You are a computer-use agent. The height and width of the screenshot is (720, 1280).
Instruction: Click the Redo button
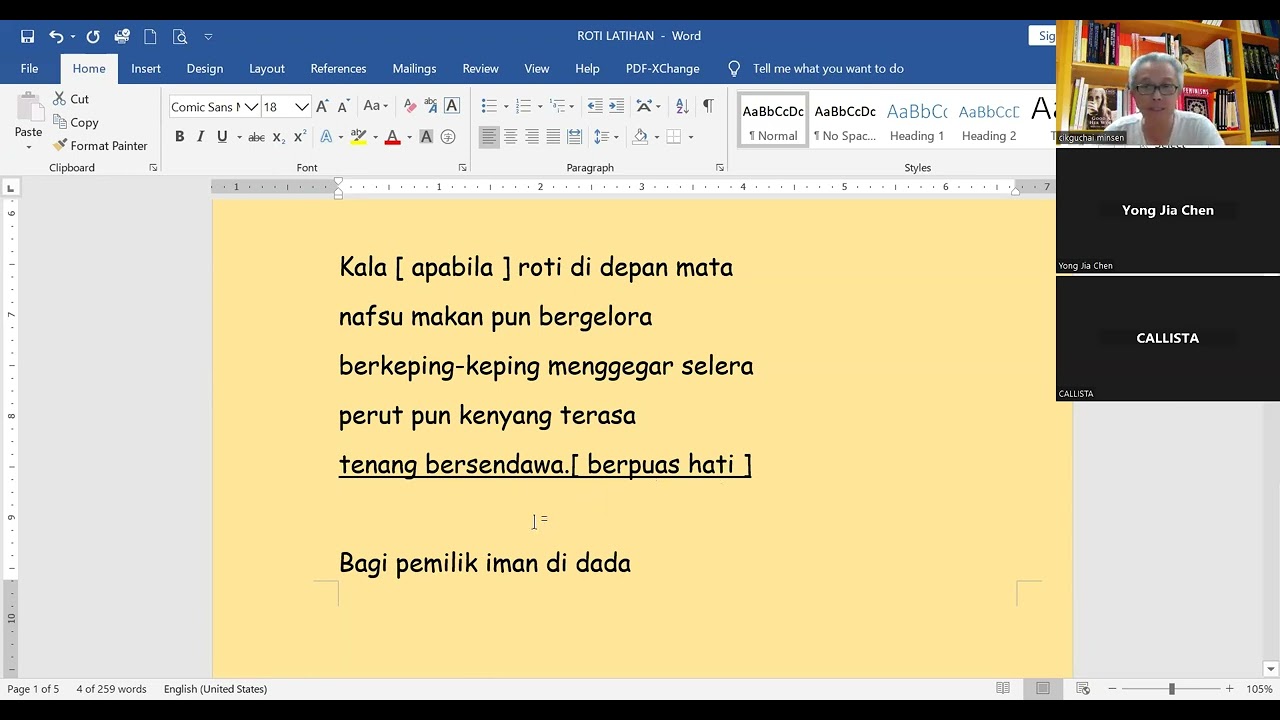(x=93, y=36)
